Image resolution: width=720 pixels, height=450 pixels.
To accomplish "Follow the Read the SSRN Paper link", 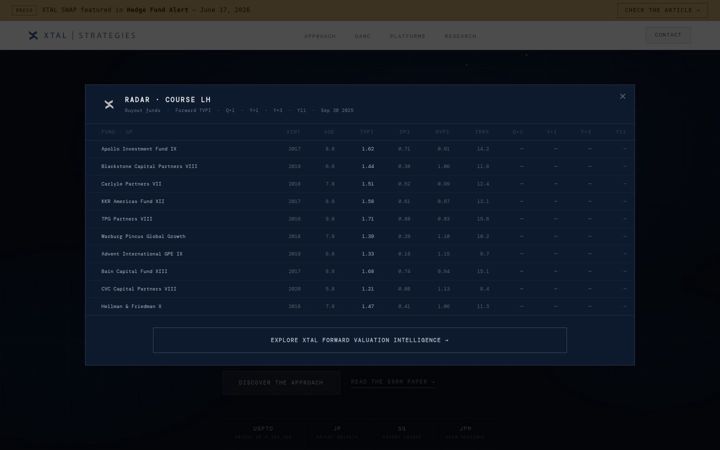I will [393, 382].
